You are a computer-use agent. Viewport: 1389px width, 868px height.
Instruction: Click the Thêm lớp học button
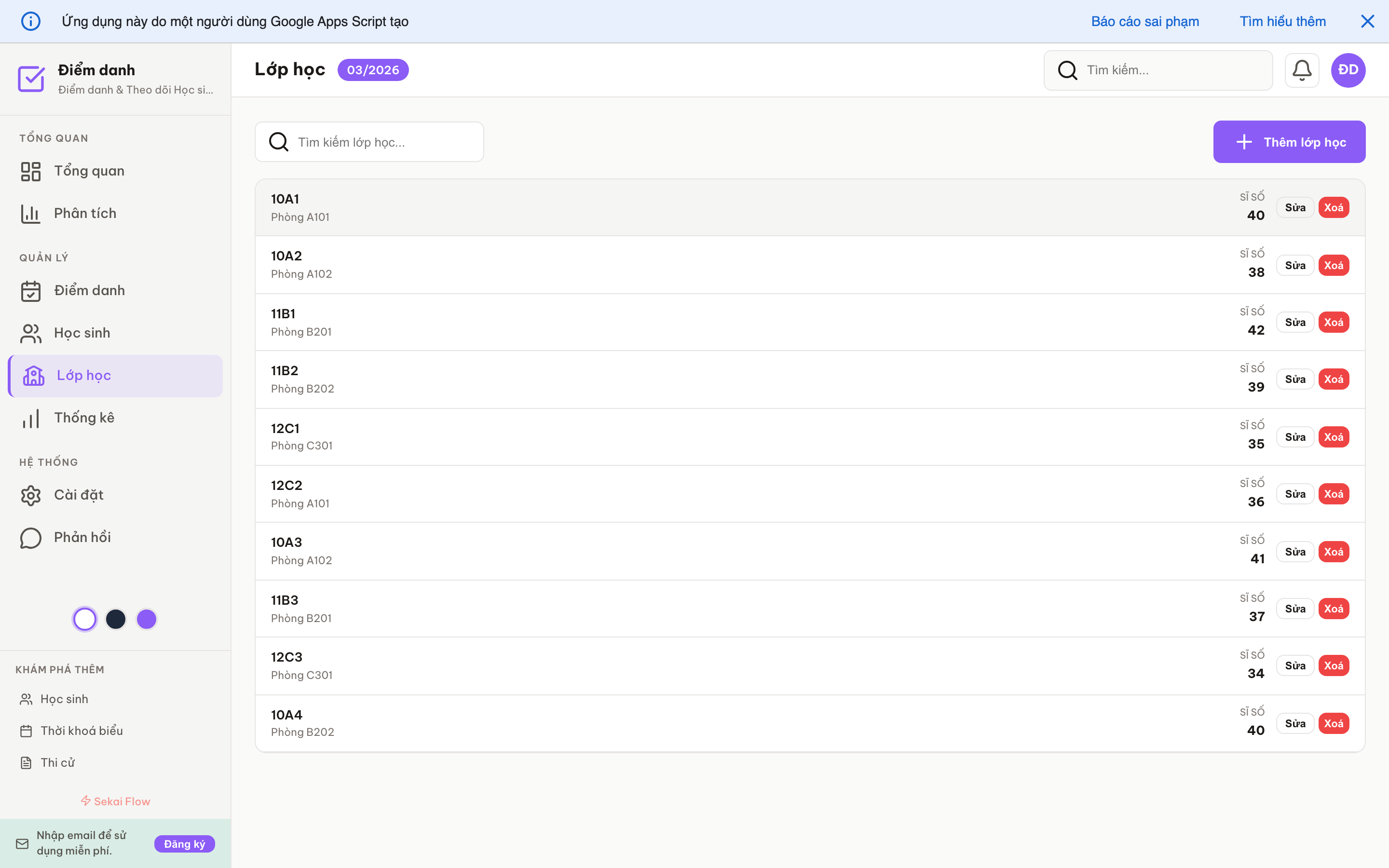pyautogui.click(x=1289, y=142)
